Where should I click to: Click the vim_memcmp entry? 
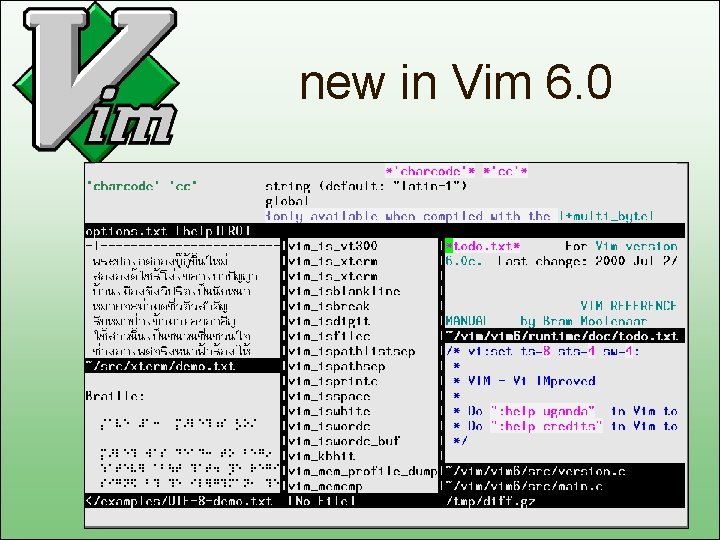coord(326,486)
